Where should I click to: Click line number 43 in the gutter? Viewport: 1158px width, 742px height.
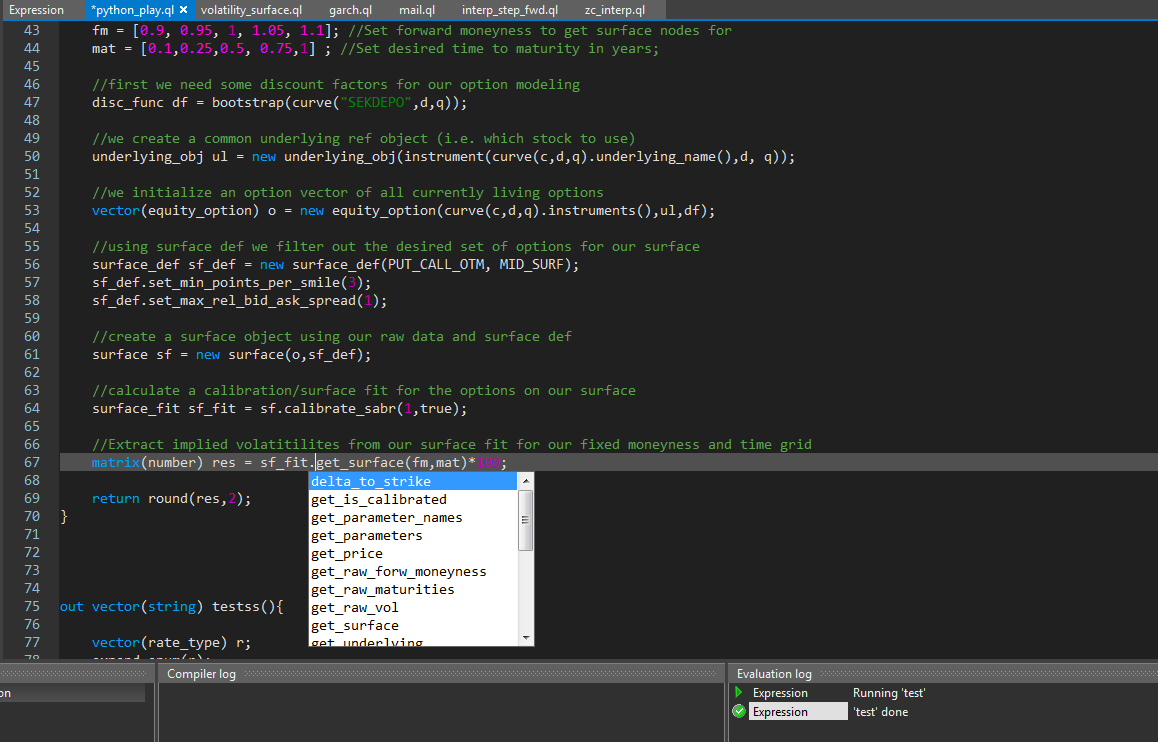(x=32, y=30)
